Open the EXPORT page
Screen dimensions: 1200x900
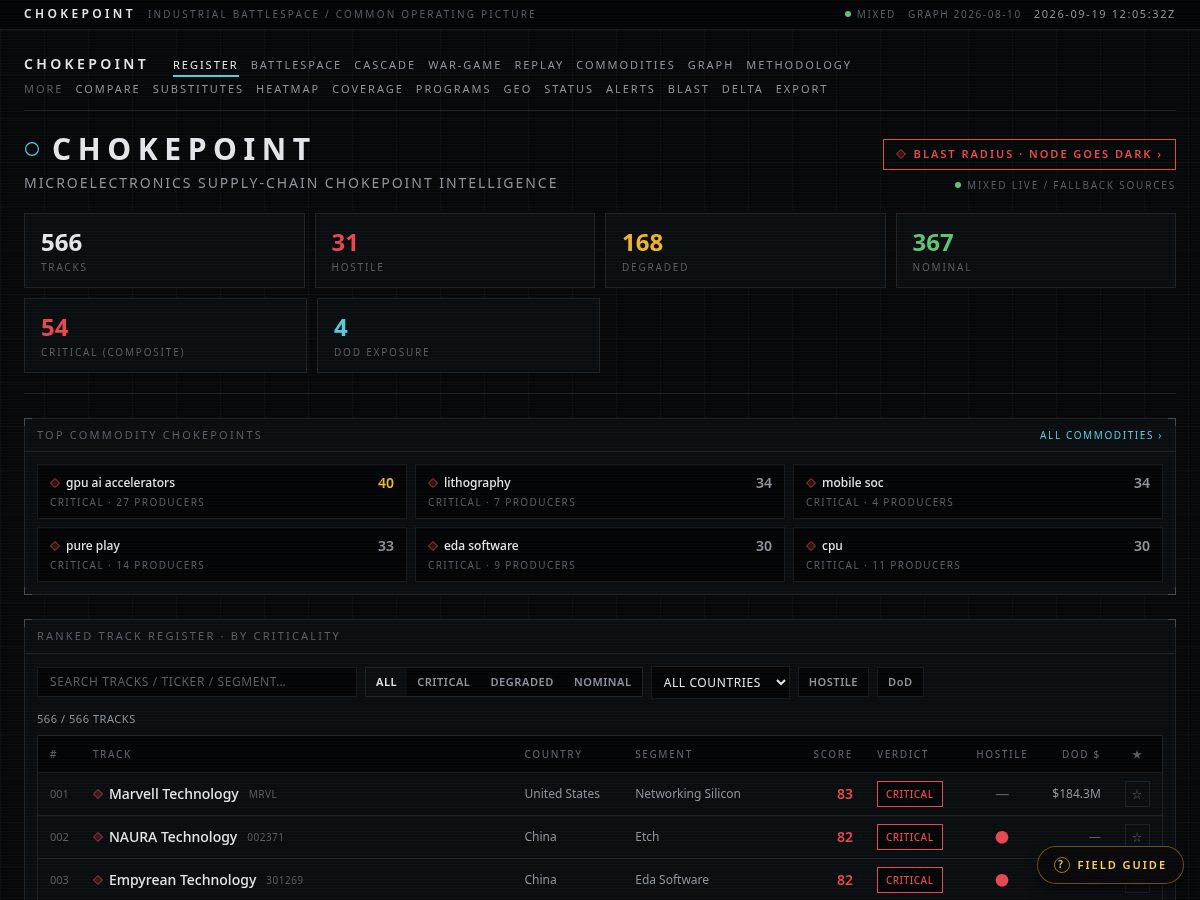coord(801,89)
